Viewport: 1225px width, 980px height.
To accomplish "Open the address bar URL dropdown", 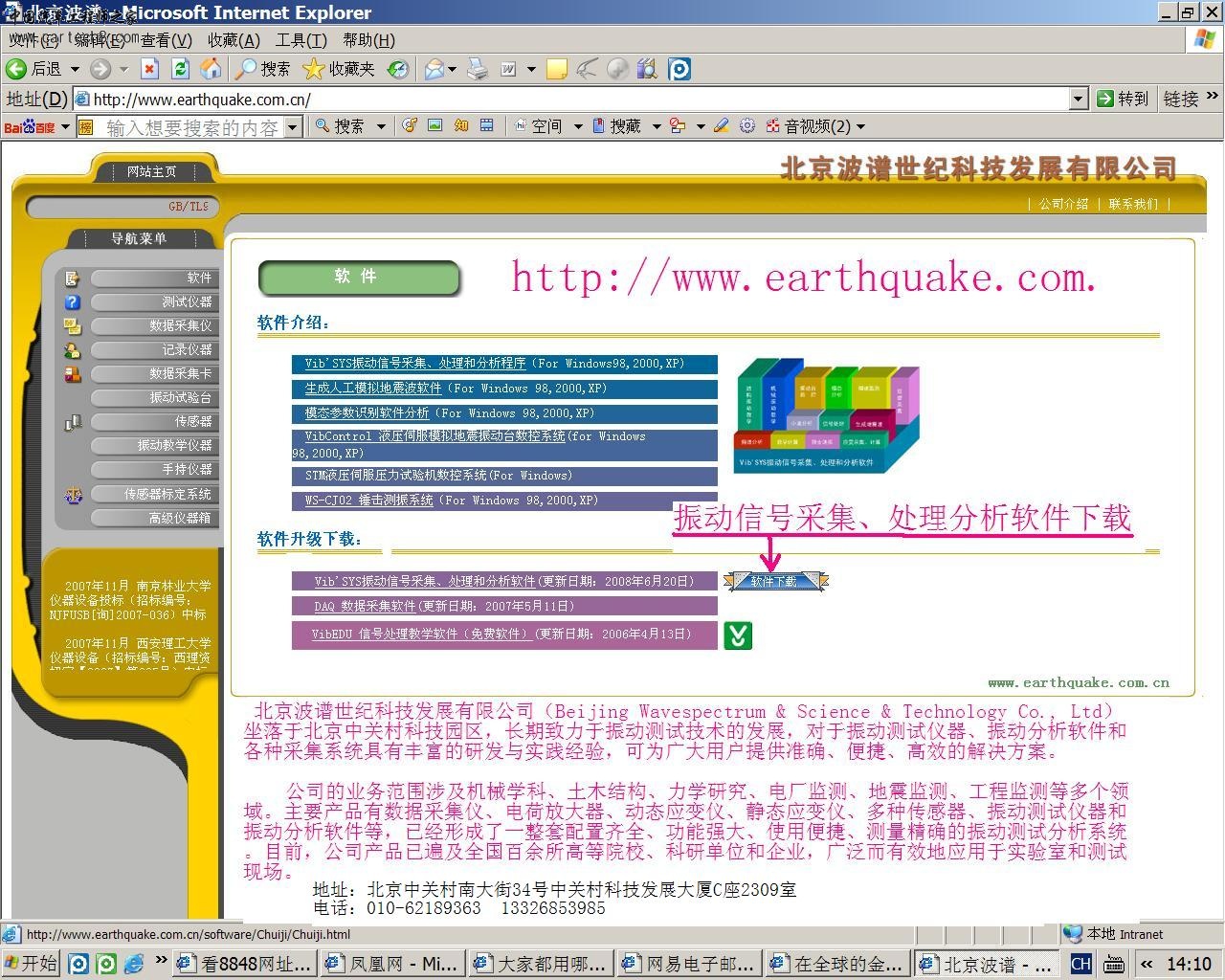I will tap(1079, 99).
